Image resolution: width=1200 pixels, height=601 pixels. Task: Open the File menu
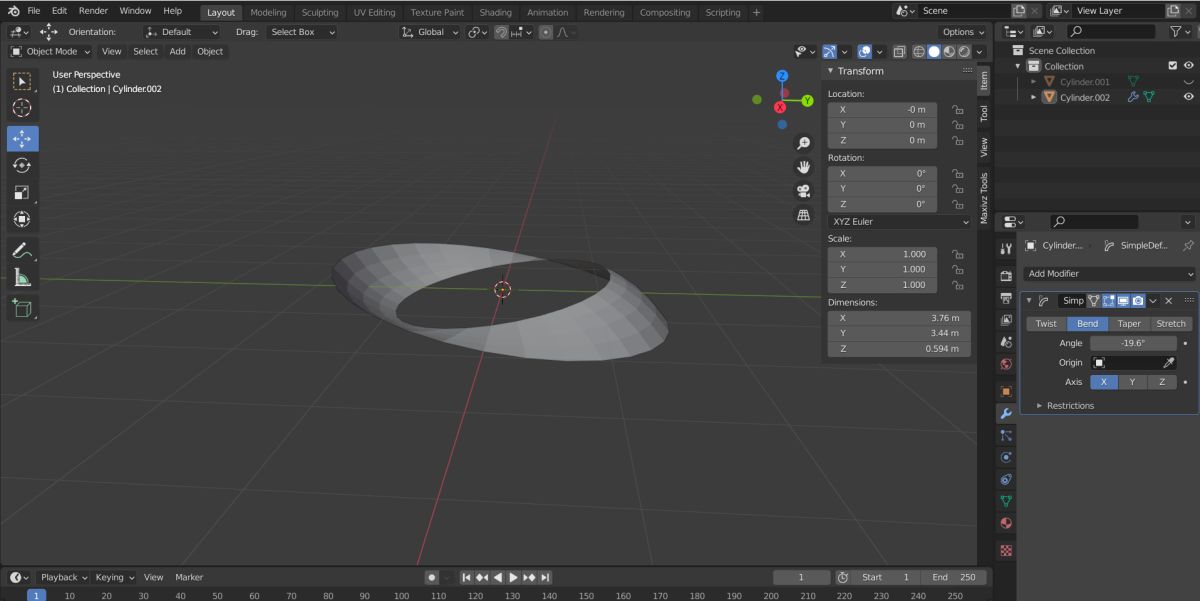[34, 11]
